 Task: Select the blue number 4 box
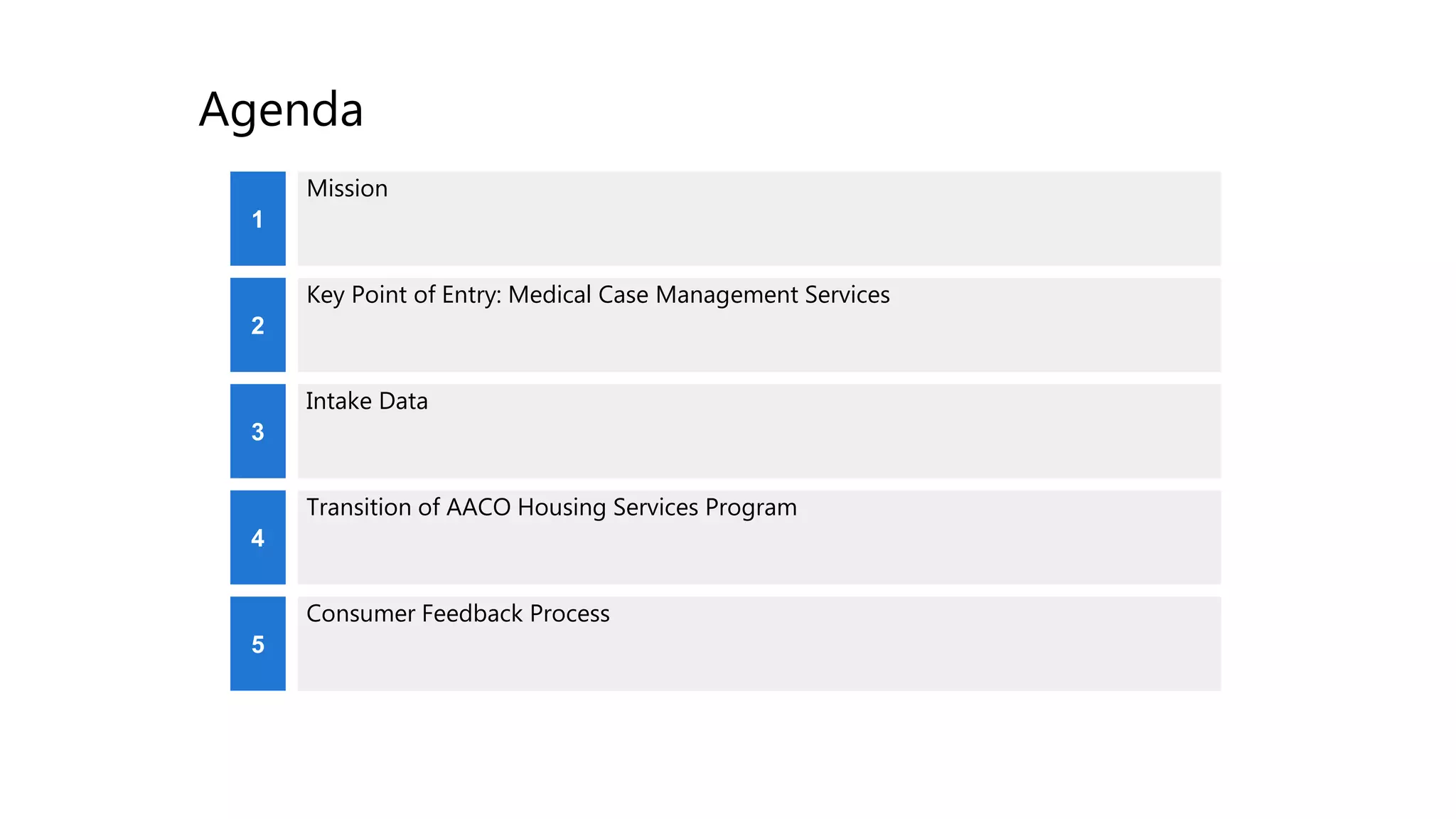257,537
